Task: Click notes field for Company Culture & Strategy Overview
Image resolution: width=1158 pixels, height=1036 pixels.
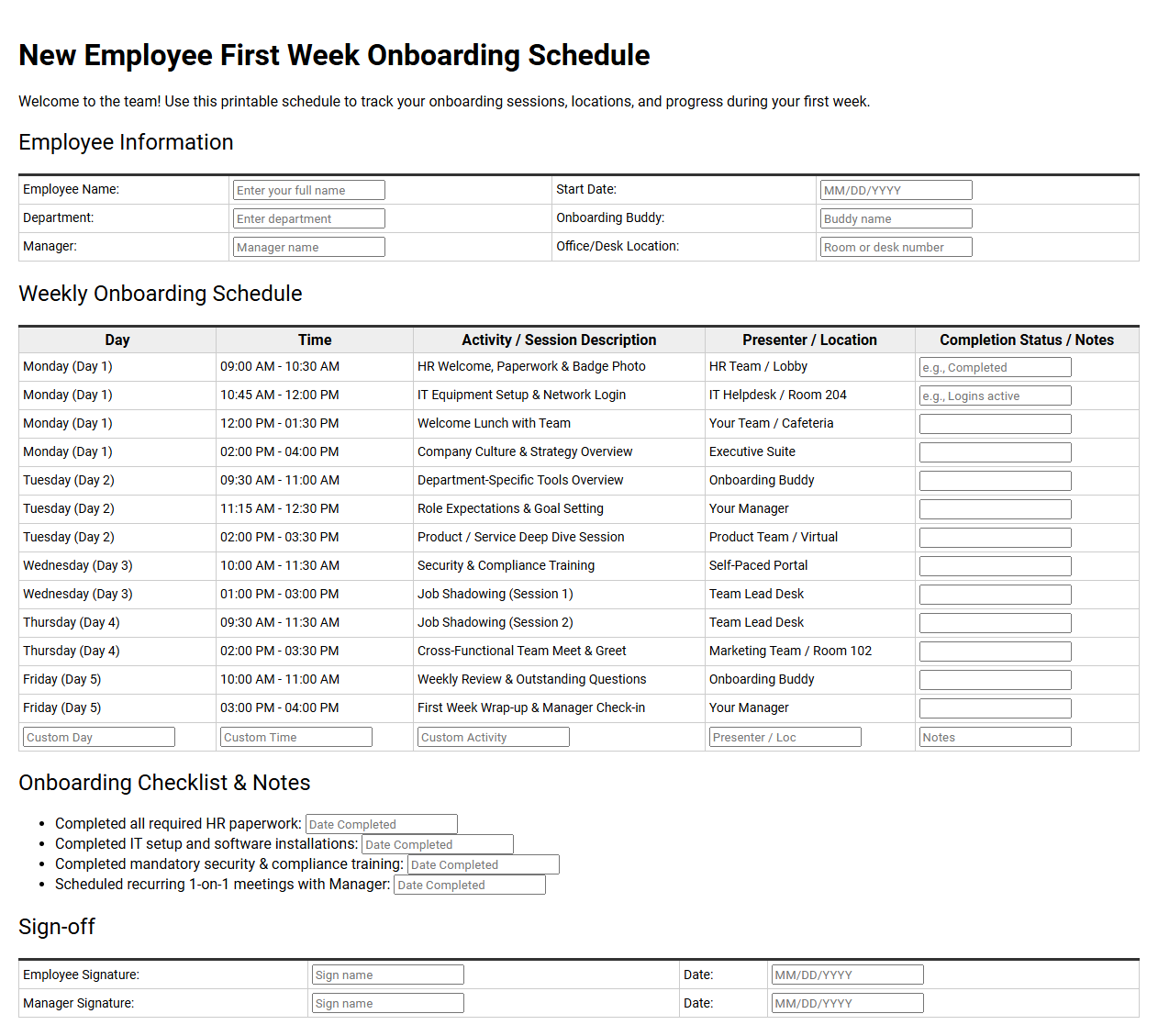Action: coord(996,452)
